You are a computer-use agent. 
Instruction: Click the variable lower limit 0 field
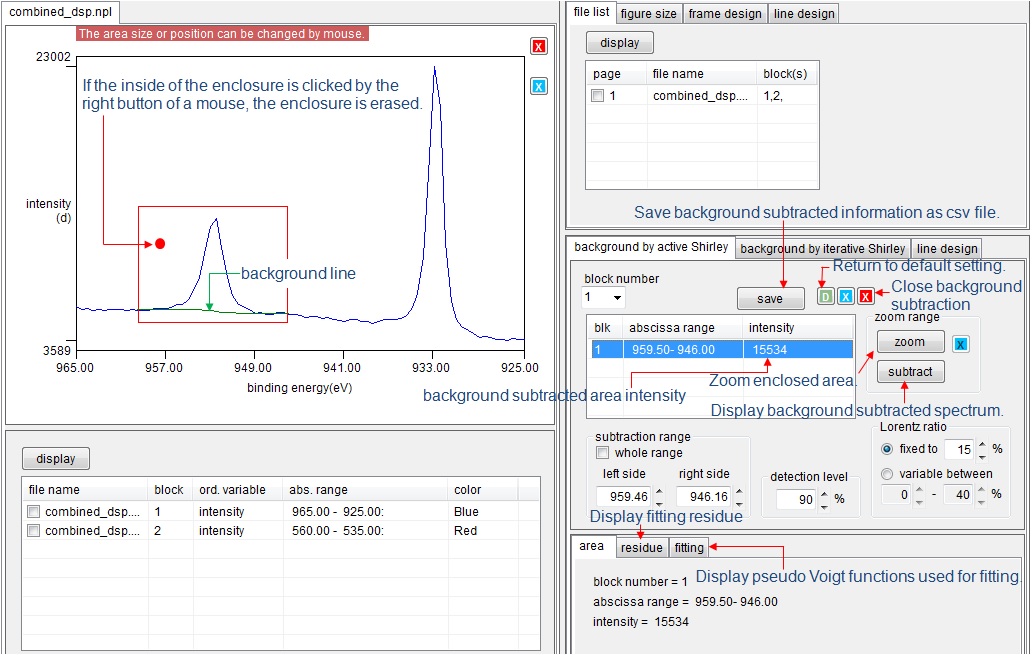[897, 494]
